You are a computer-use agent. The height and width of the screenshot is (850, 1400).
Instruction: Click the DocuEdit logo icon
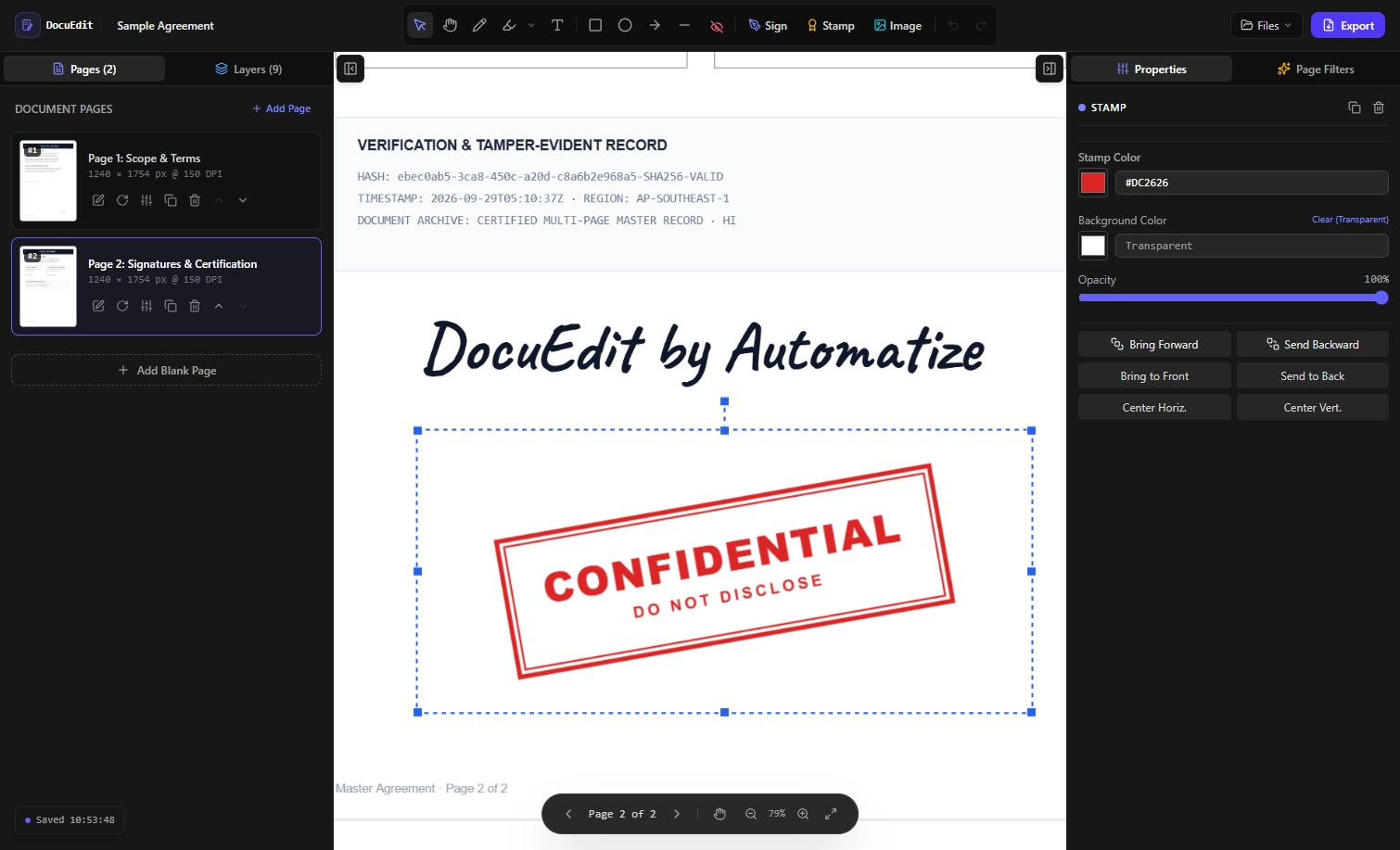point(28,25)
